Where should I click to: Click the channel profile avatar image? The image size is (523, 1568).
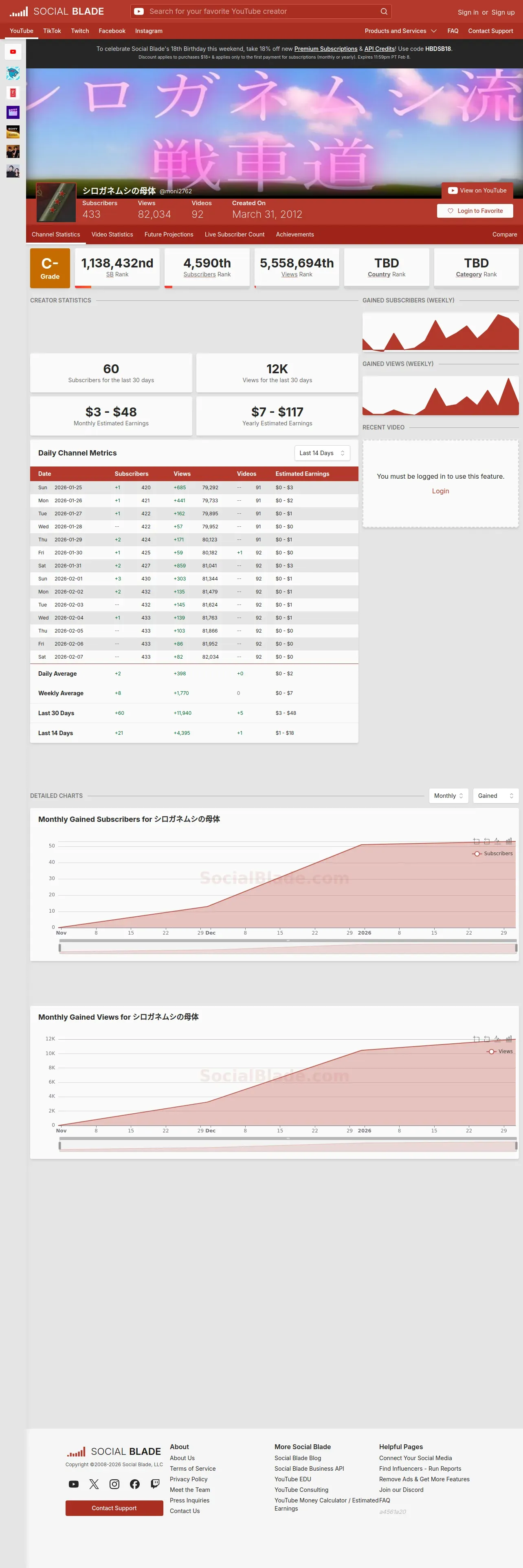(x=56, y=203)
